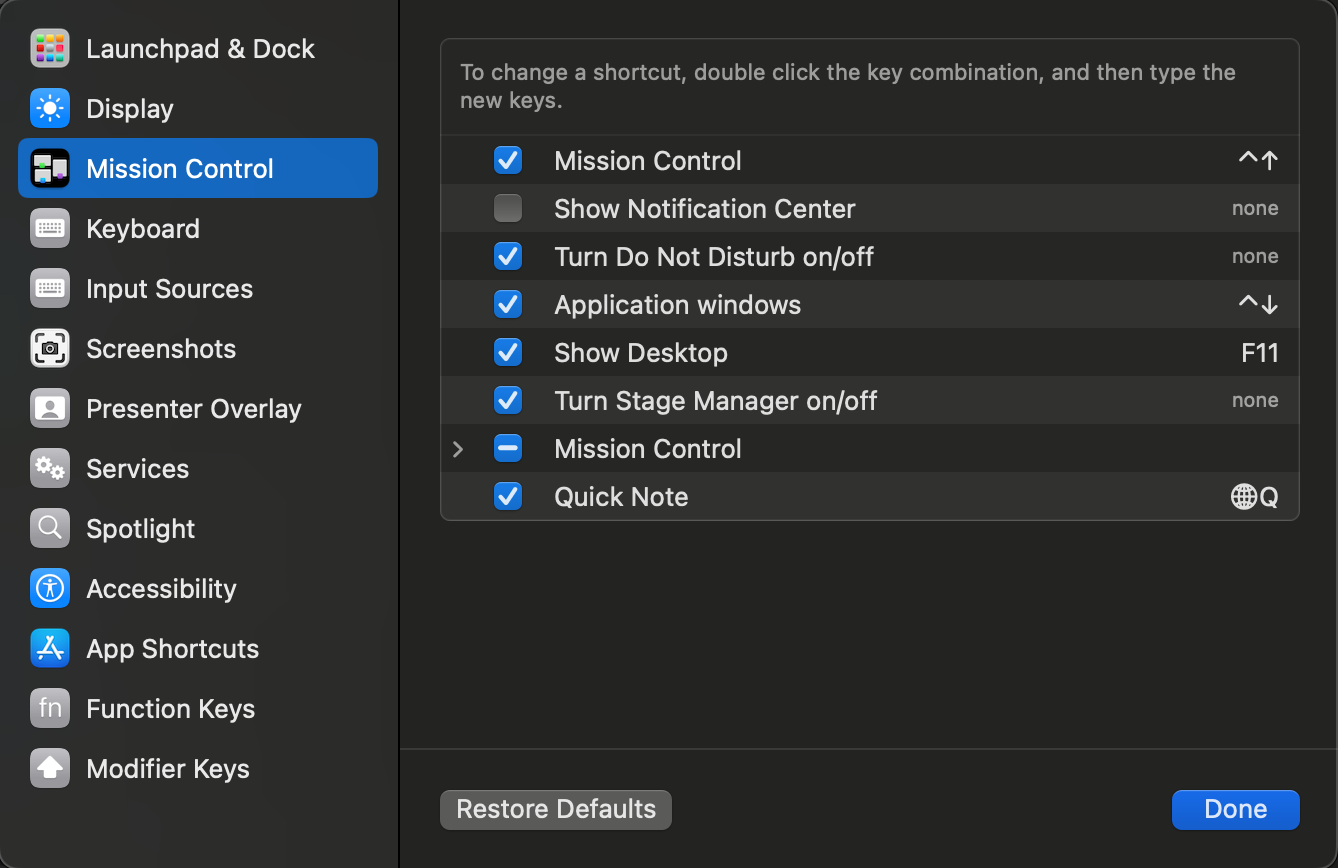The width and height of the screenshot is (1338, 868).
Task: Select the F11 shortcut for Show Desktop
Action: click(x=1261, y=352)
